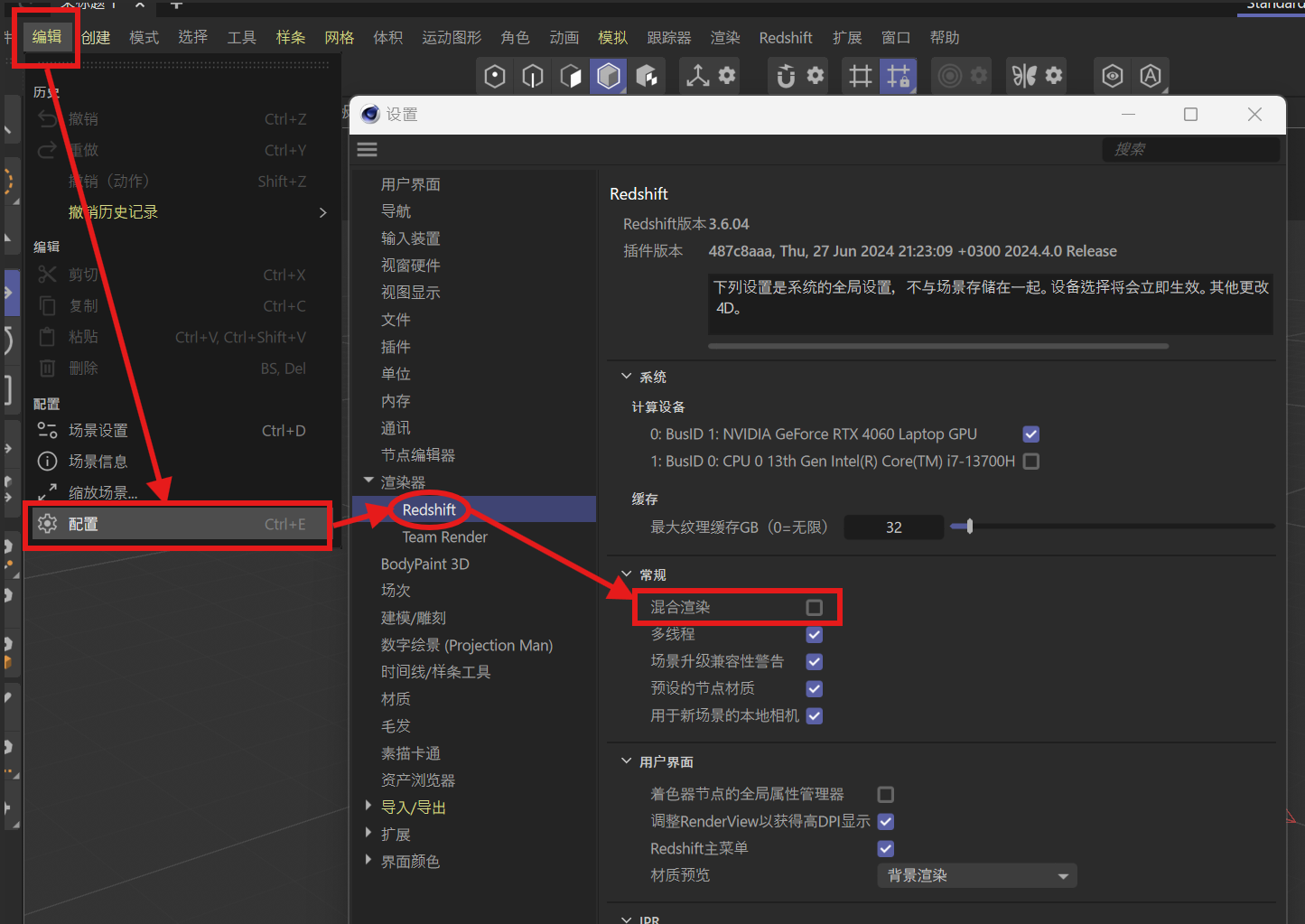
Task: Toggle the magnet Snap icon
Action: pos(786,76)
